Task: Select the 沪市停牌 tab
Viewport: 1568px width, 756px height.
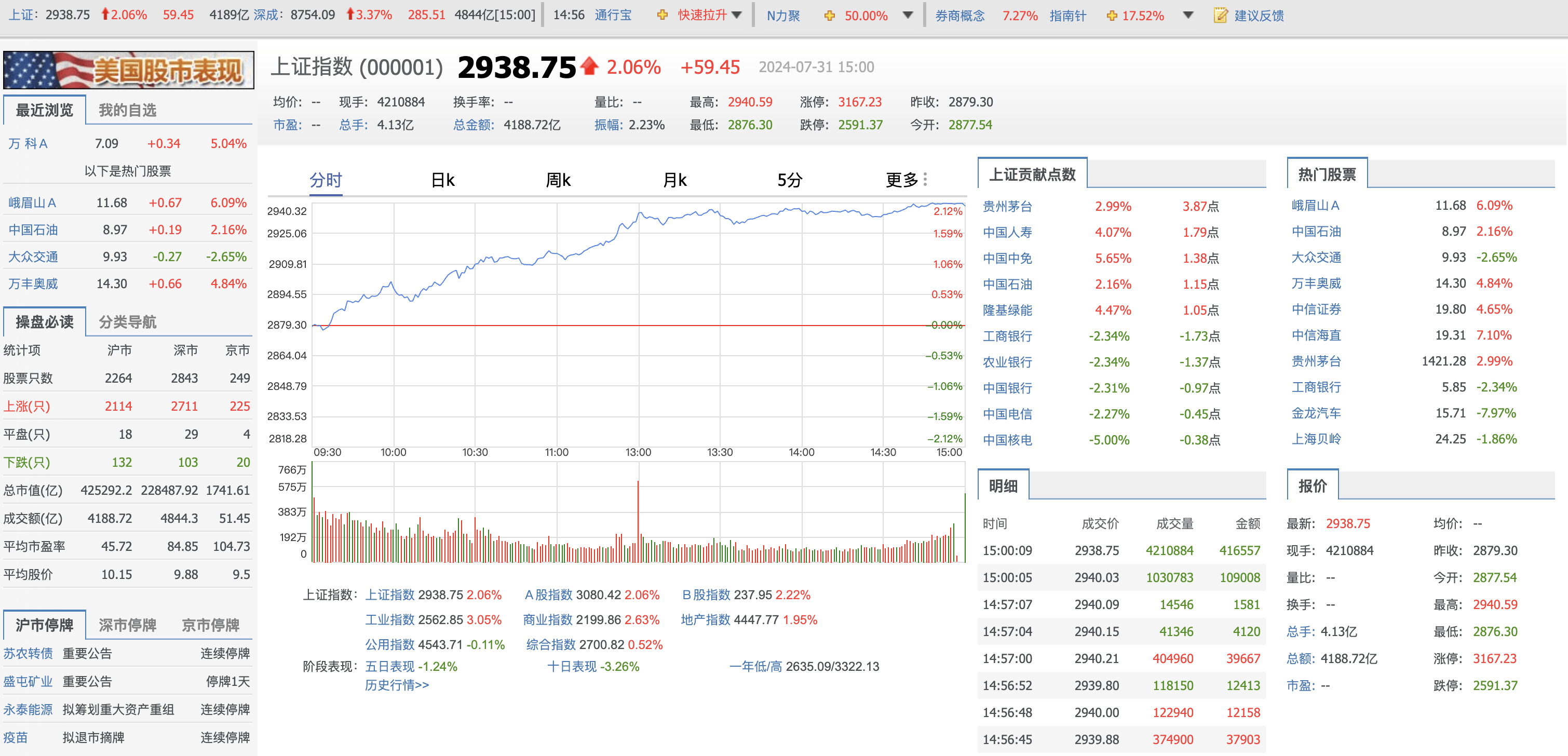Action: (x=45, y=625)
